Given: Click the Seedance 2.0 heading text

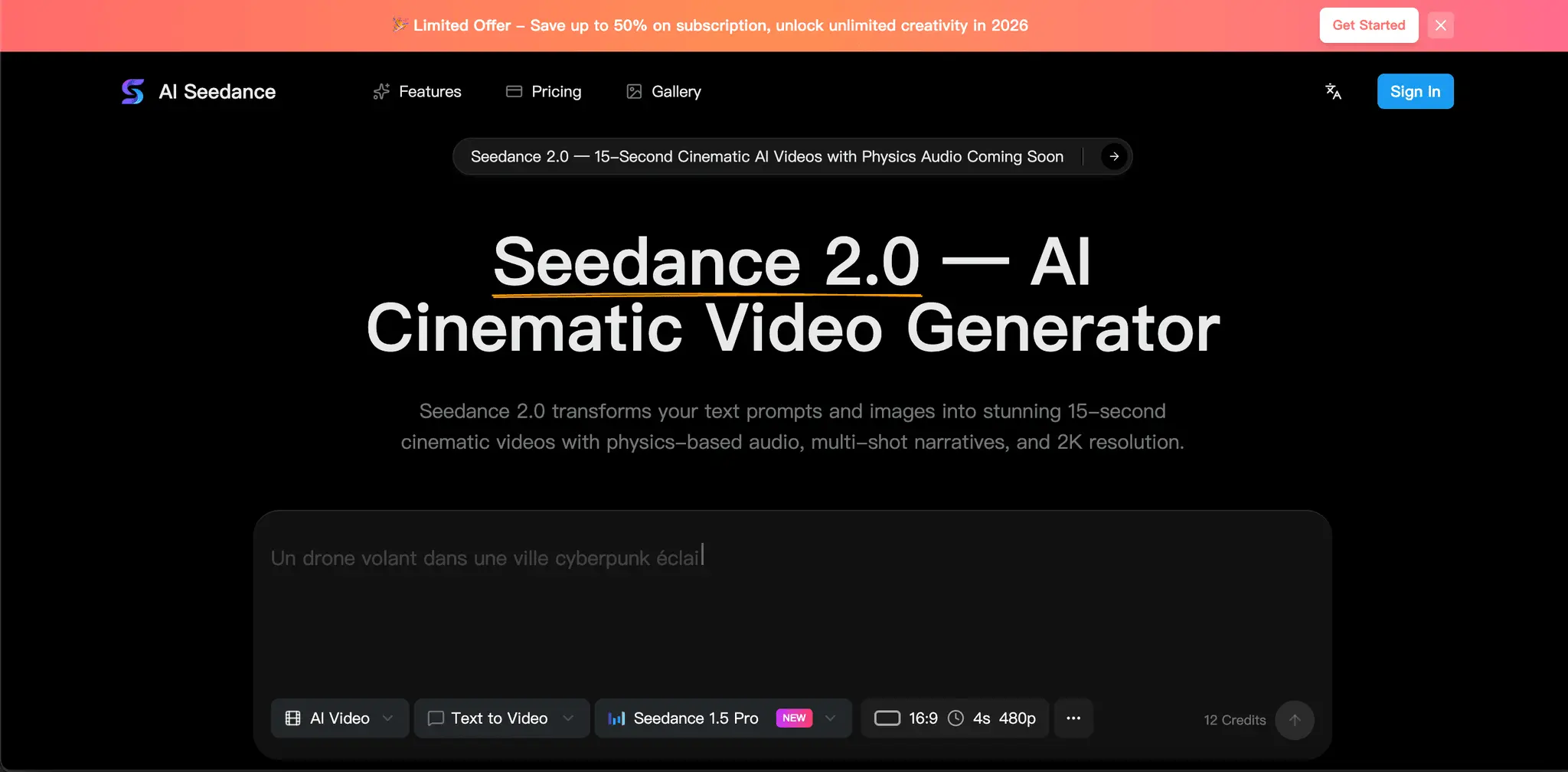Looking at the screenshot, I should pos(707,262).
